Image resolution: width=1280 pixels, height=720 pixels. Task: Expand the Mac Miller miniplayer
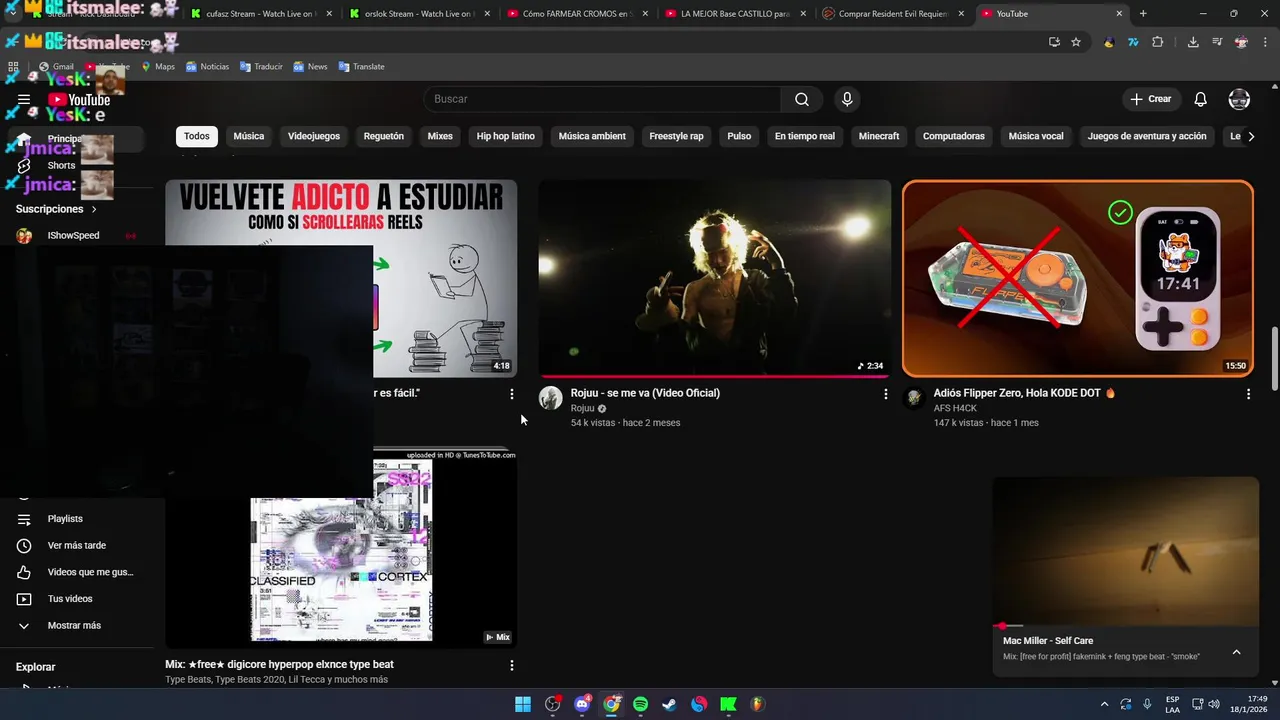coord(1236,652)
